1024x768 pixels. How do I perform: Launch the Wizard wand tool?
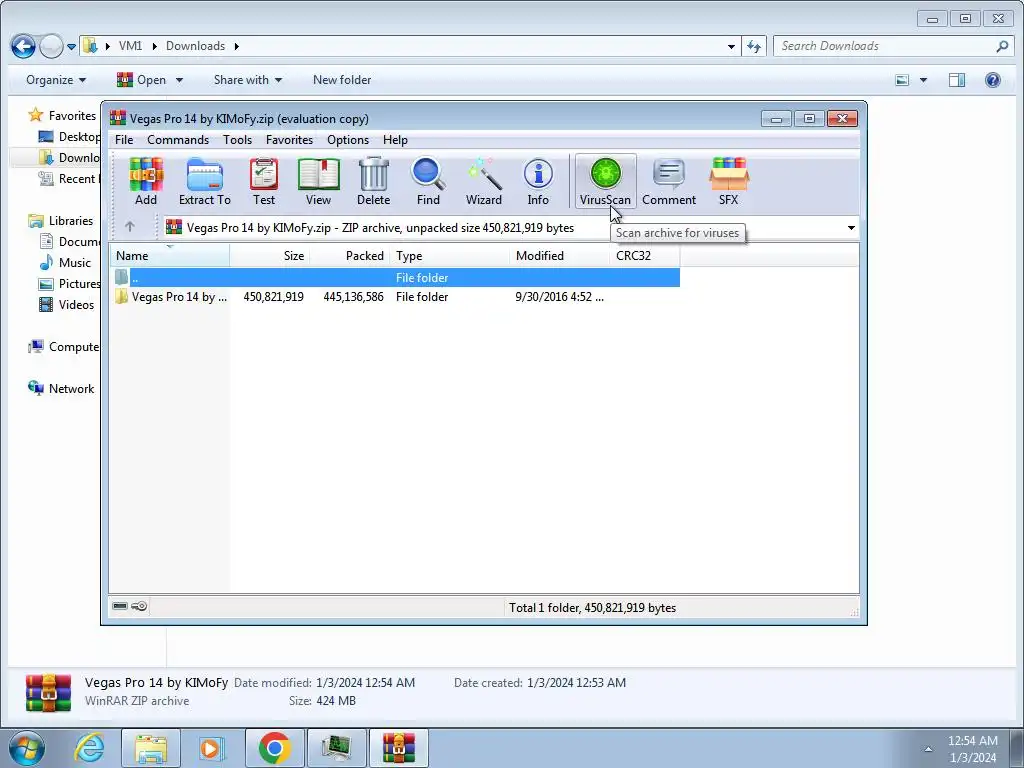click(x=484, y=182)
